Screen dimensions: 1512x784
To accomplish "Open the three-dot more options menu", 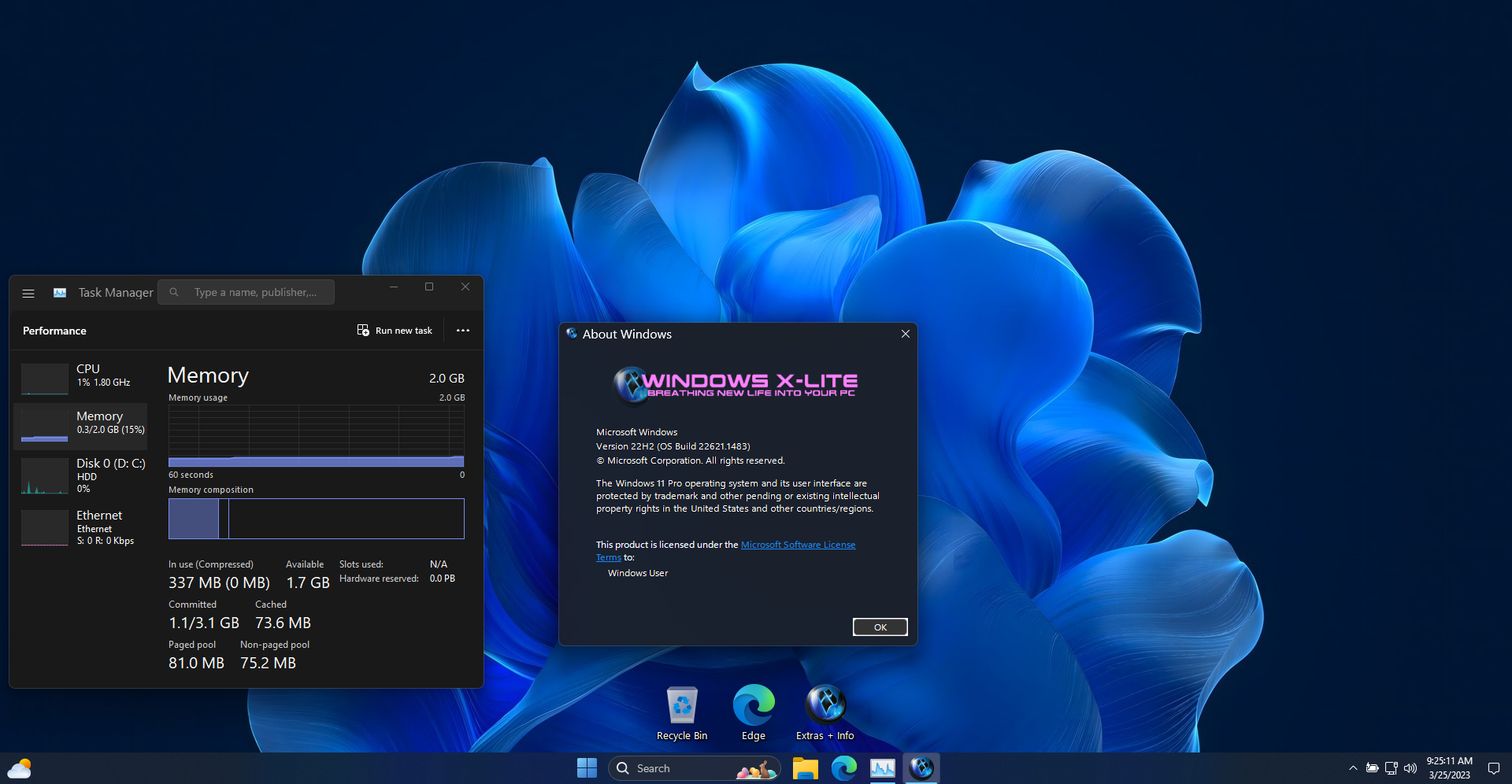I will tap(463, 331).
